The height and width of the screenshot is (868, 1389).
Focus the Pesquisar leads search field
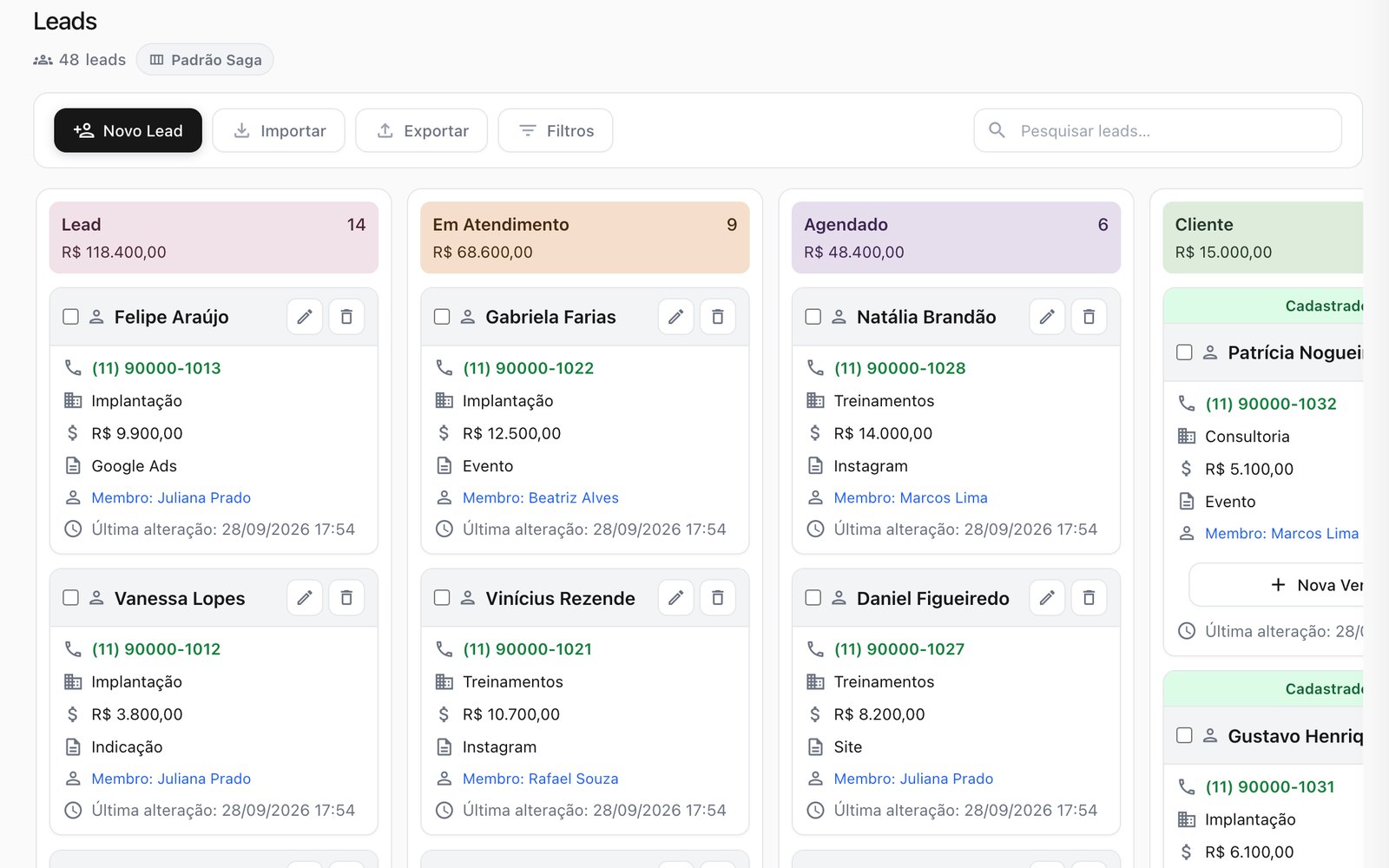coord(1158,130)
